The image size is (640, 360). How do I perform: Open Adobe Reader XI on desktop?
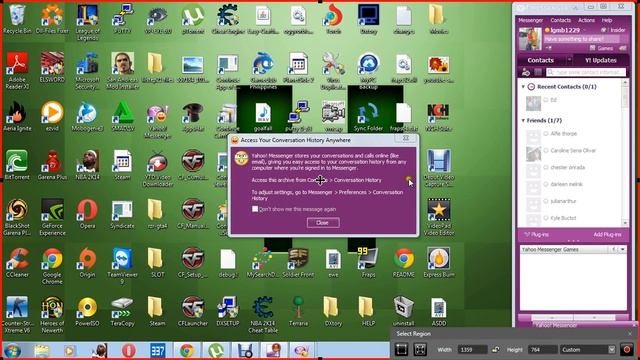click(x=17, y=70)
